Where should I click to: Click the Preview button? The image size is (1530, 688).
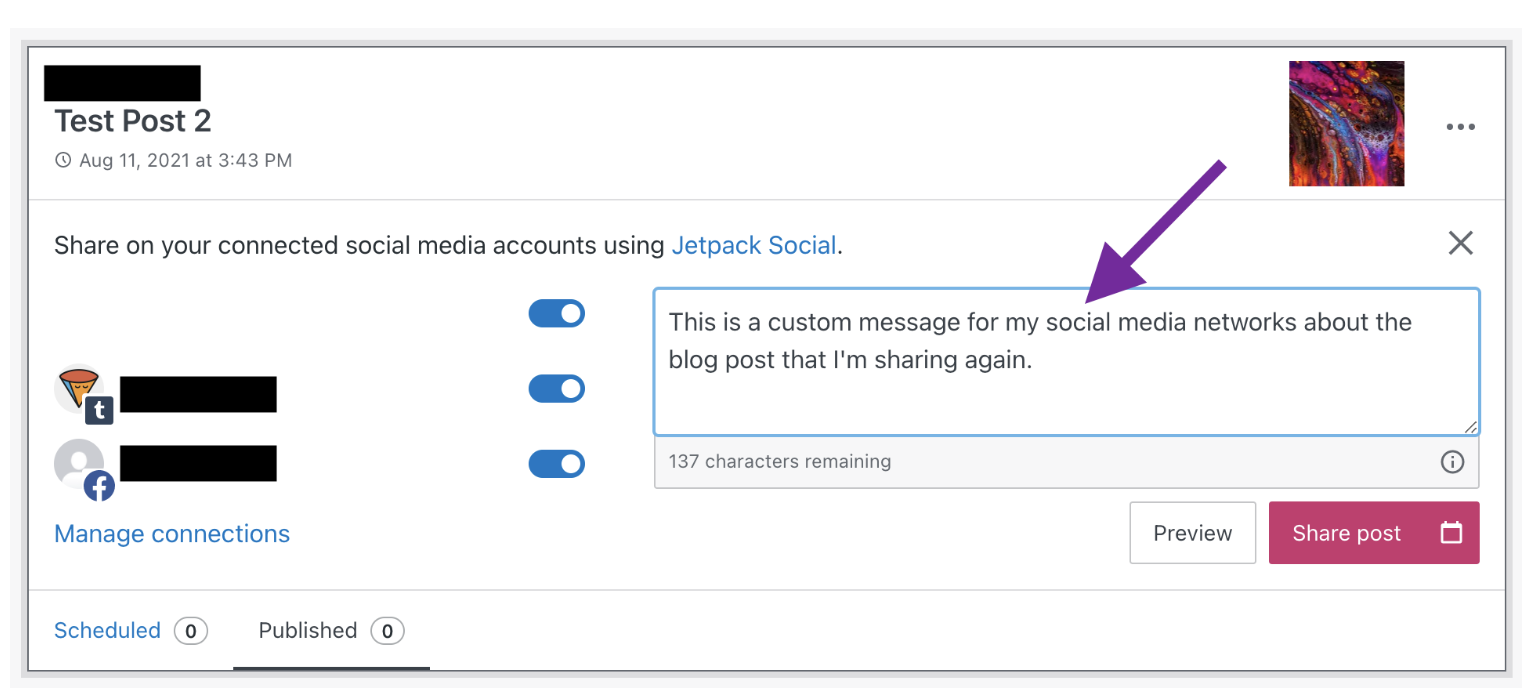tap(1193, 533)
